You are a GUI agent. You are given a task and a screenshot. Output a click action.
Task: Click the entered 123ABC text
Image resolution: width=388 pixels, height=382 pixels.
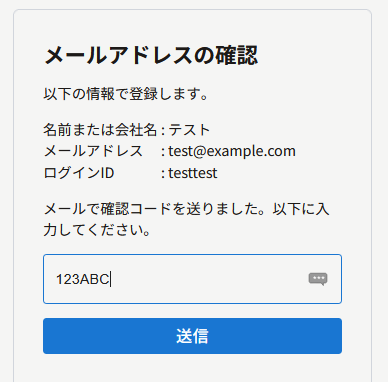pos(82,279)
